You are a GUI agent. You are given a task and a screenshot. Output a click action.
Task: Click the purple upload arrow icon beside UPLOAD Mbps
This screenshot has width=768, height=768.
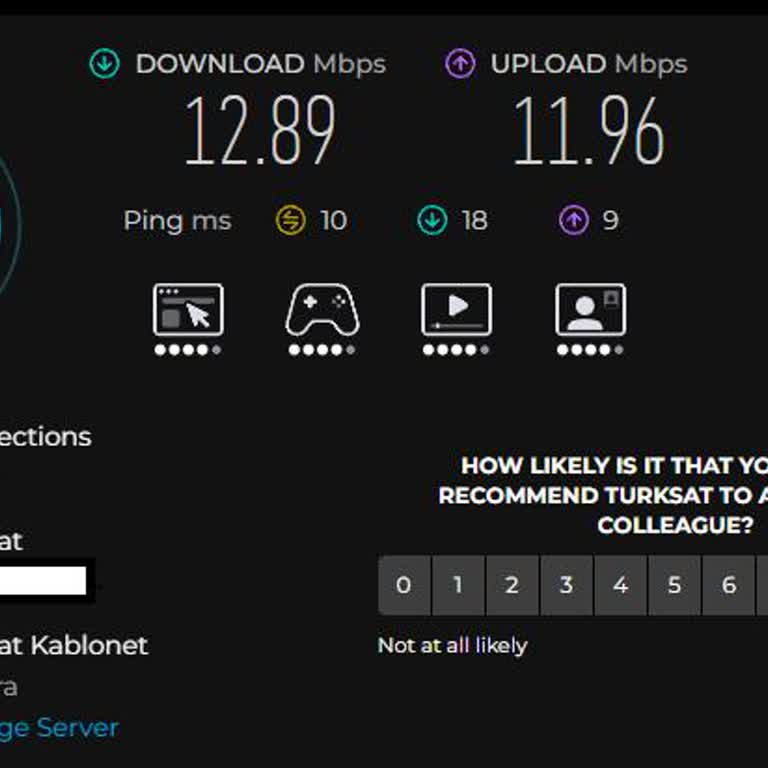(460, 64)
